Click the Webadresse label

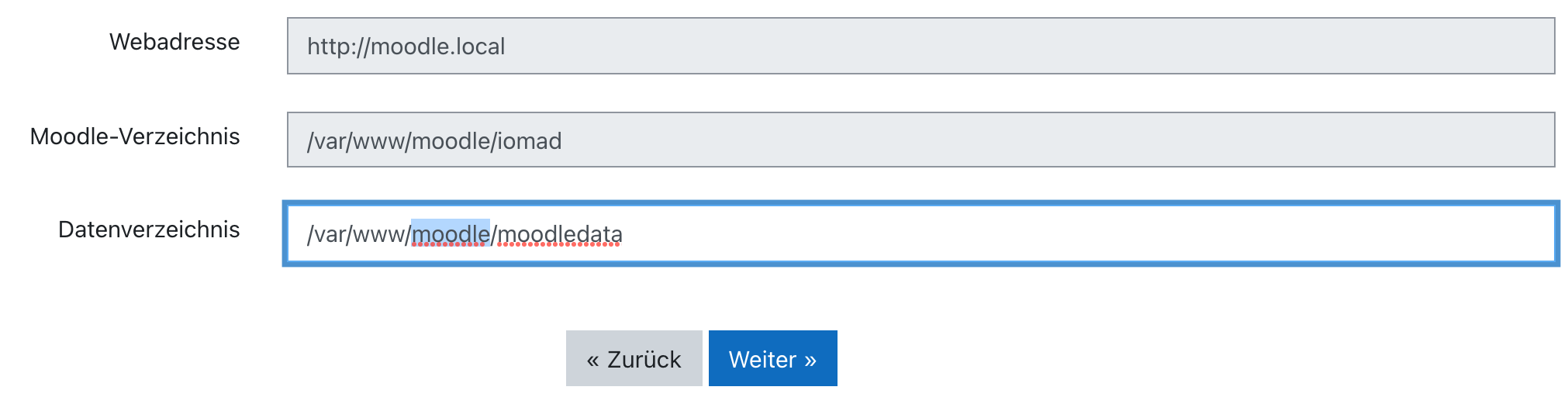(x=174, y=42)
